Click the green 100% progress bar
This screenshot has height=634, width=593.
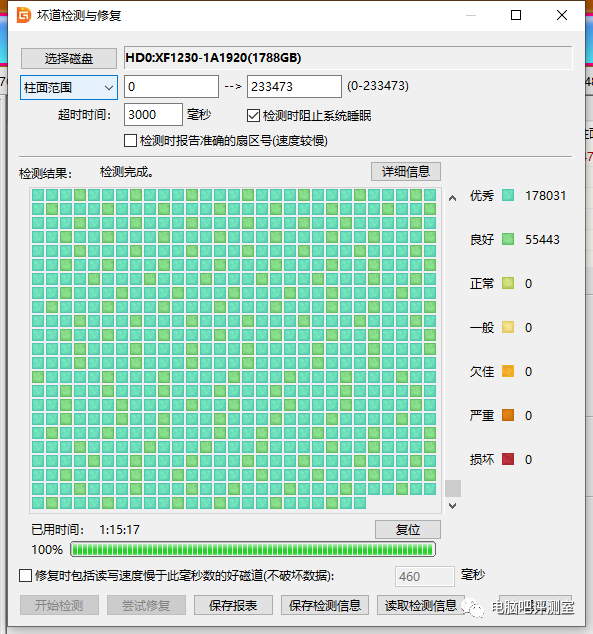point(253,549)
